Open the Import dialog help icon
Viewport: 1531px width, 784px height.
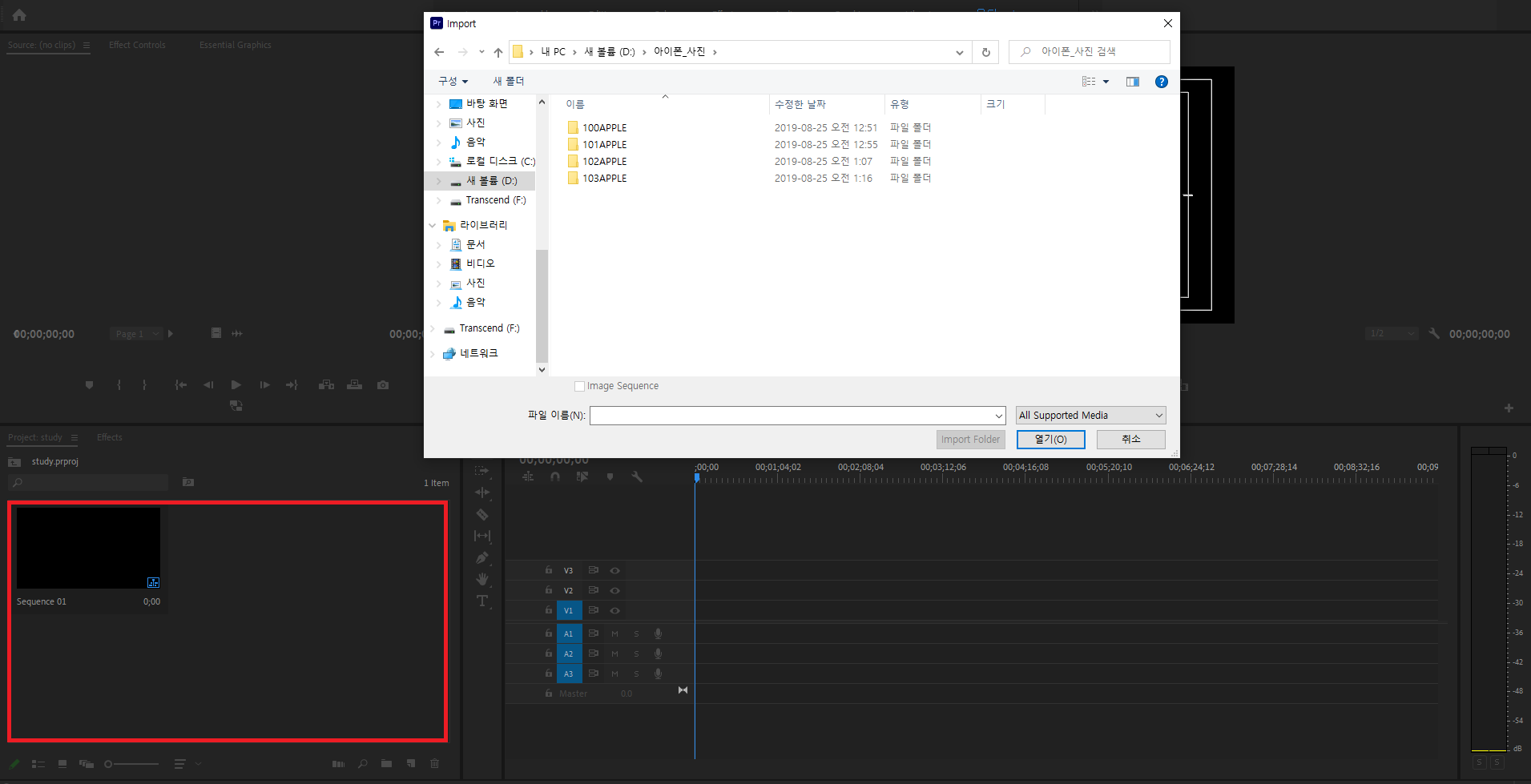[1161, 82]
